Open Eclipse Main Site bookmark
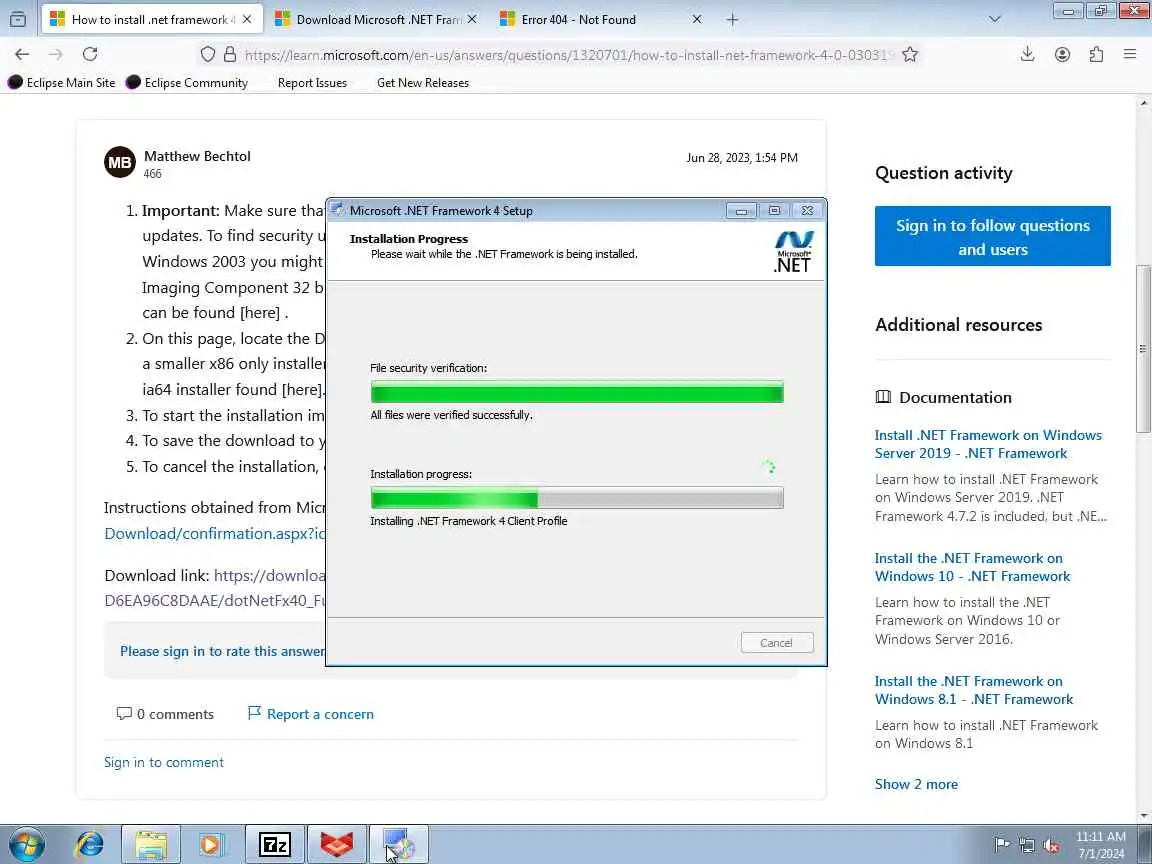 pyautogui.click(x=62, y=82)
